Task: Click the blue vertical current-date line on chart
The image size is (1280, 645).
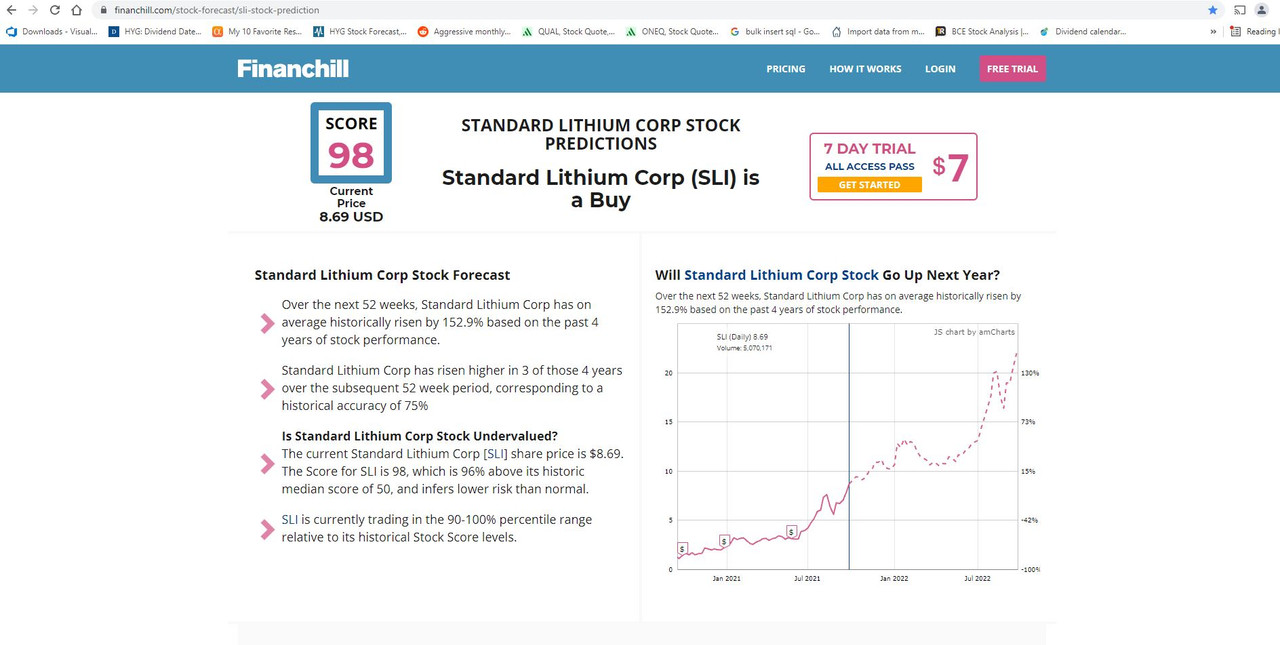Action: click(x=849, y=447)
